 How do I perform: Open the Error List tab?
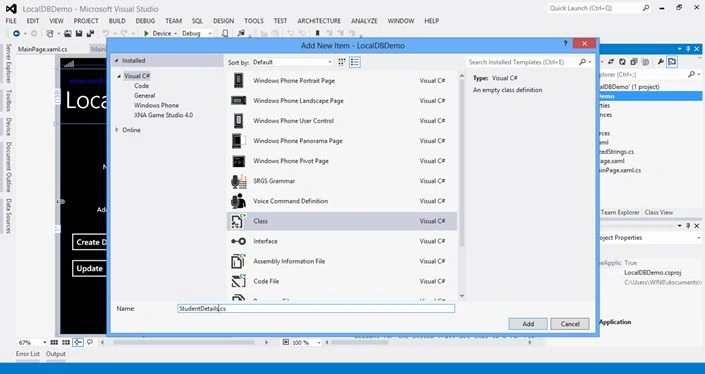28,354
